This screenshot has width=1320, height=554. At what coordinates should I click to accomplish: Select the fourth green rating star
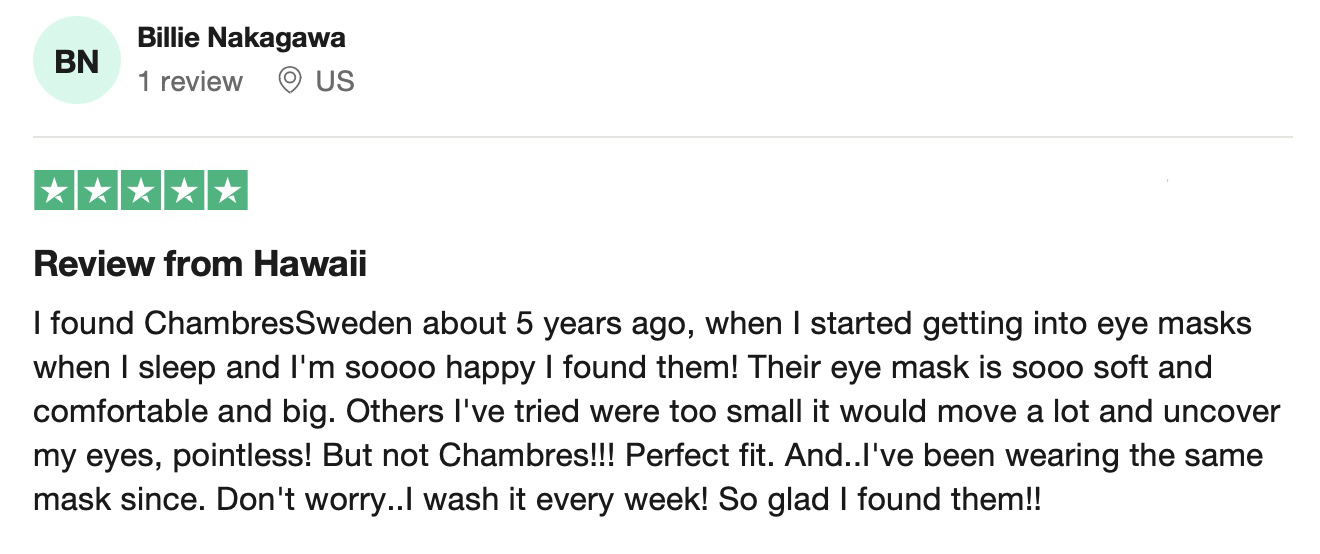point(184,190)
